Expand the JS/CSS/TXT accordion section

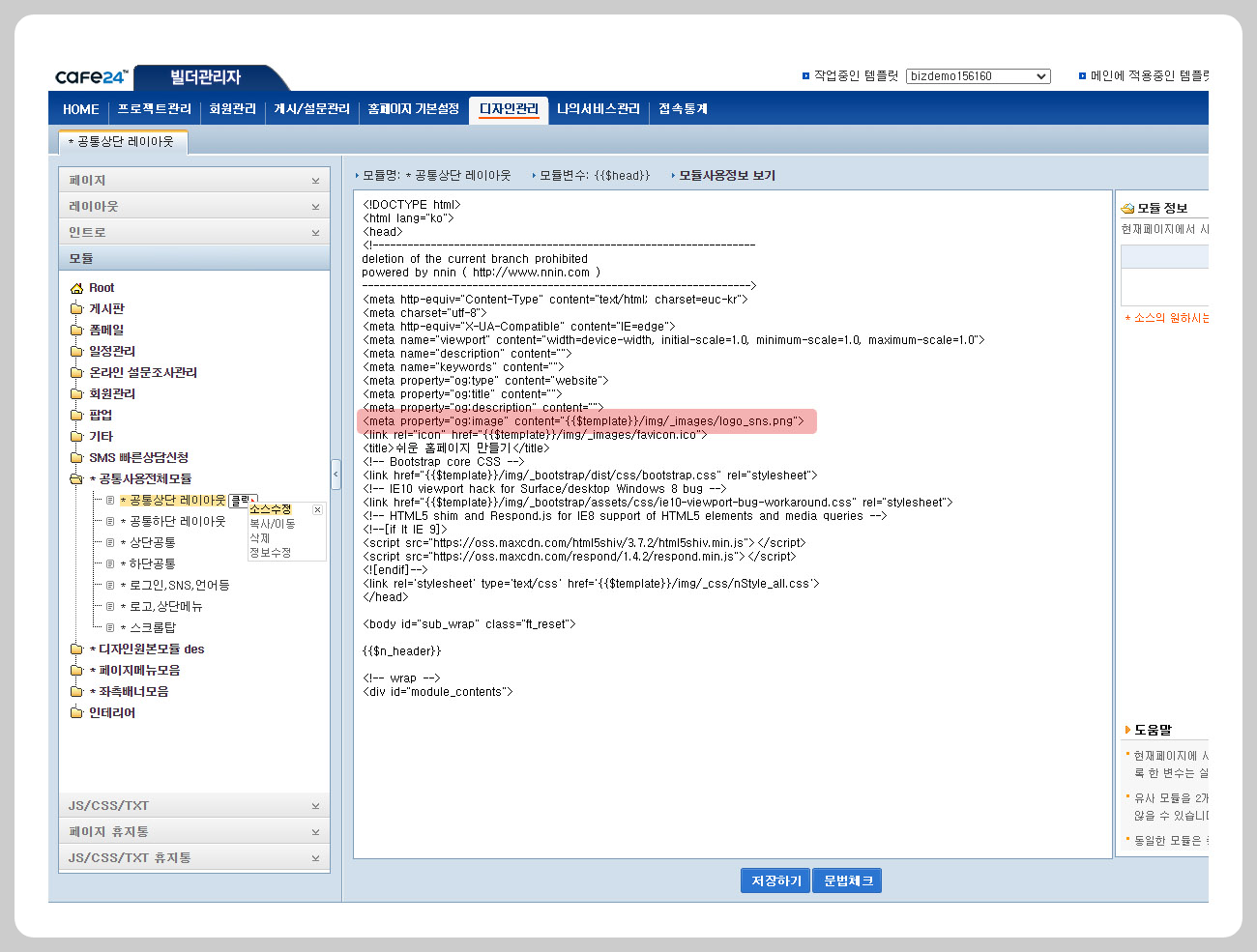tap(194, 806)
